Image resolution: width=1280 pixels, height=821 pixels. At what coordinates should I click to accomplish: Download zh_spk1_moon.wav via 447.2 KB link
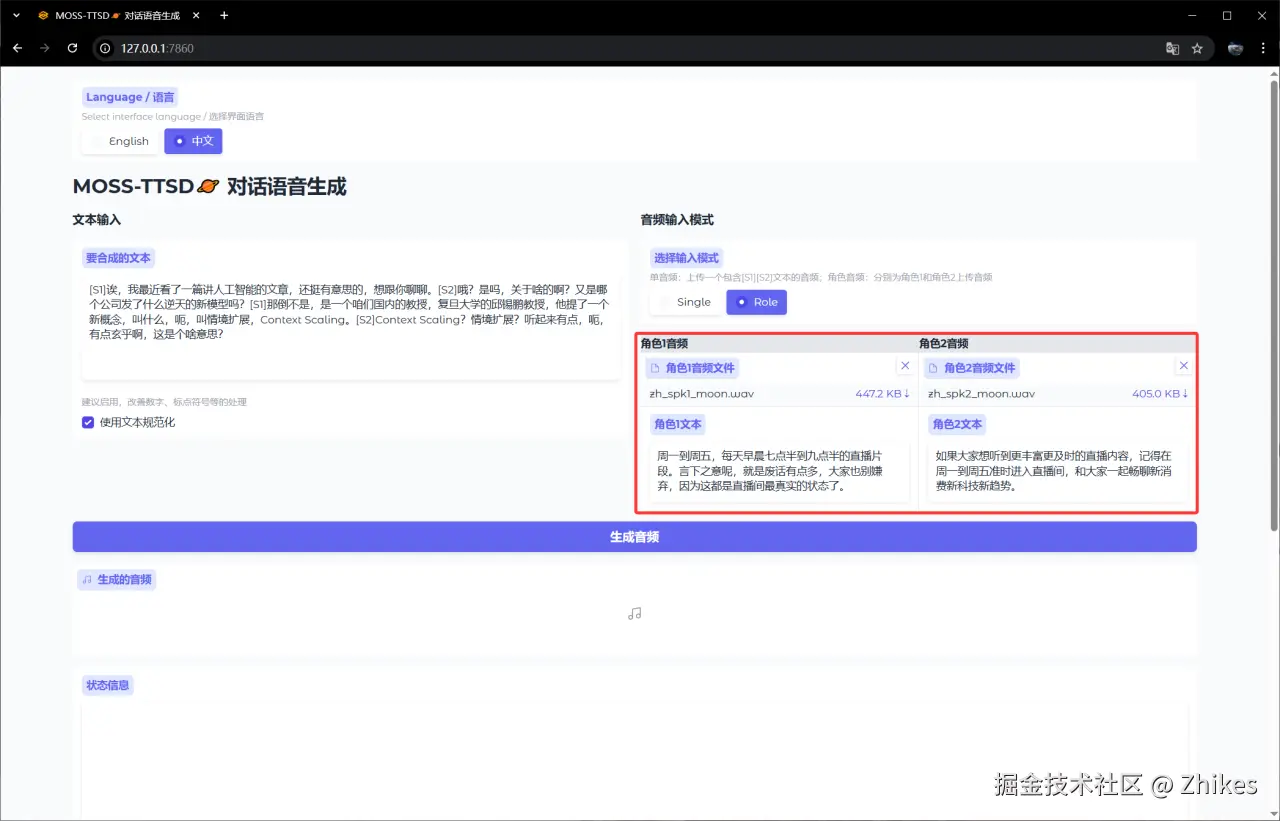883,393
